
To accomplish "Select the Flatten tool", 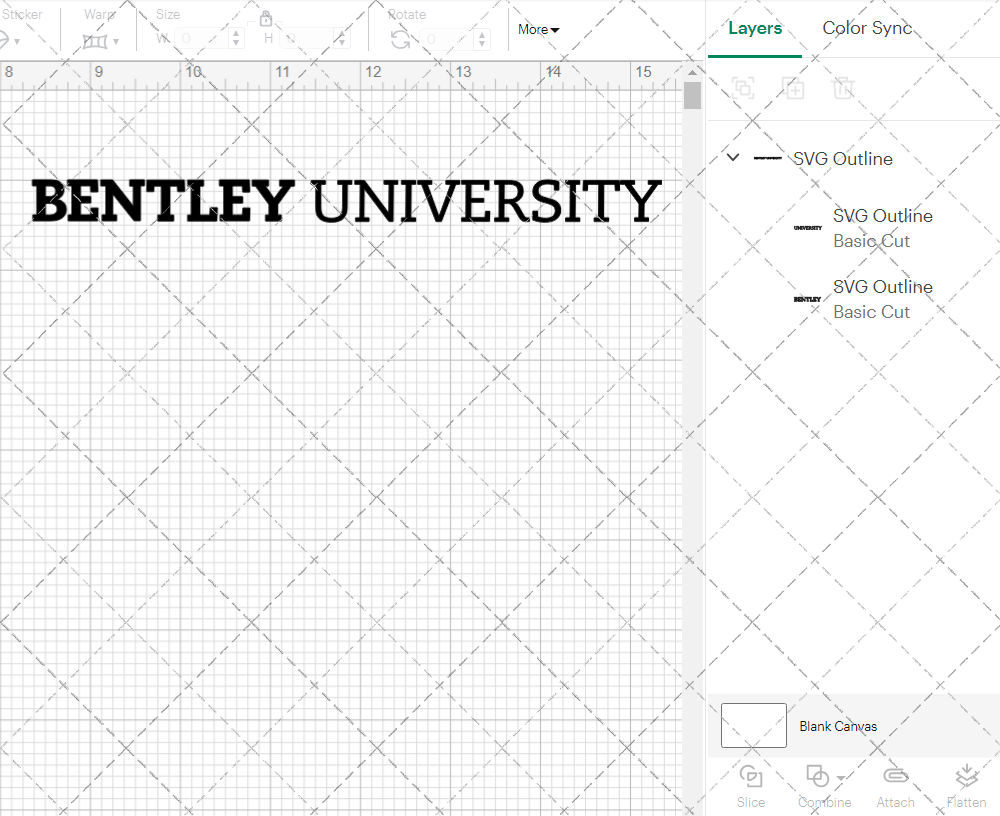I will 967,786.
